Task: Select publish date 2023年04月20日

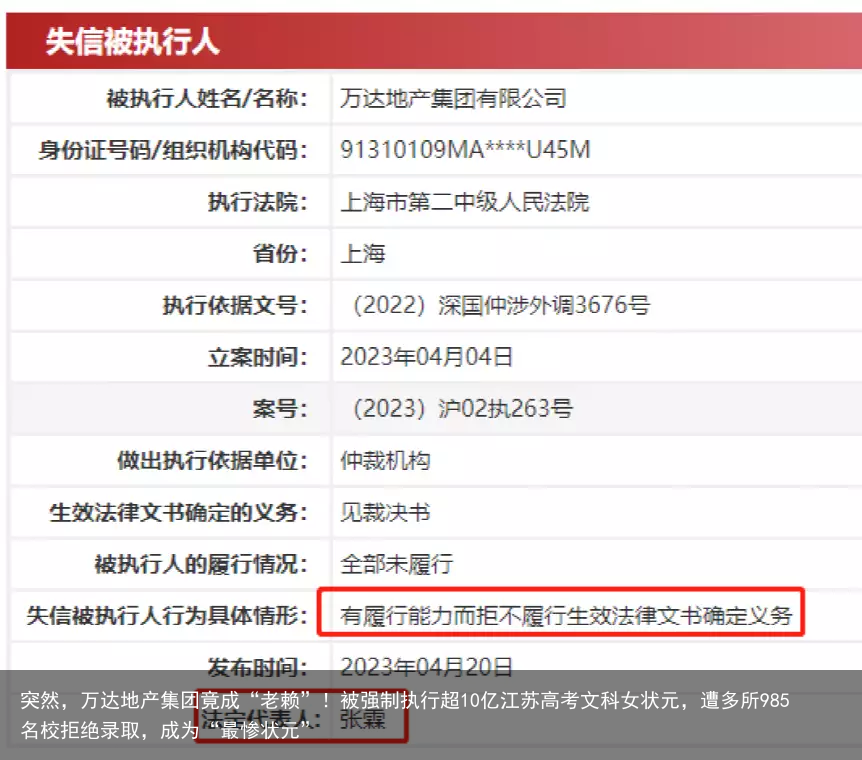Action: [426, 667]
